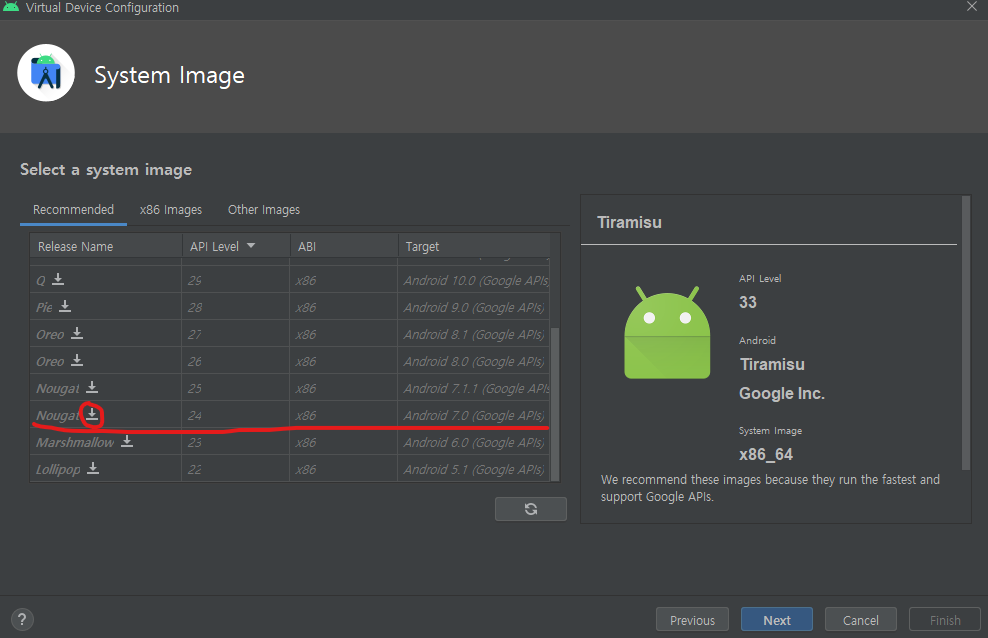Click the Google Inc. vendor text
The image size is (988, 638).
[782, 393]
